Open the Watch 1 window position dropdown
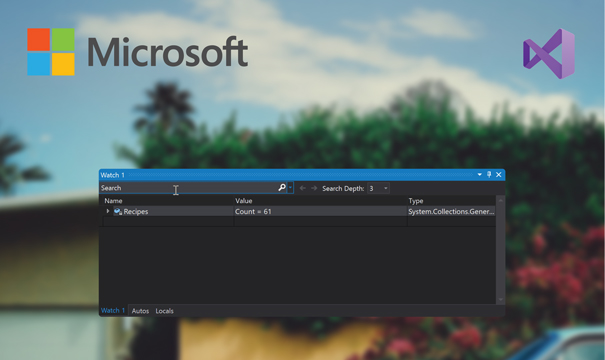 pos(480,174)
